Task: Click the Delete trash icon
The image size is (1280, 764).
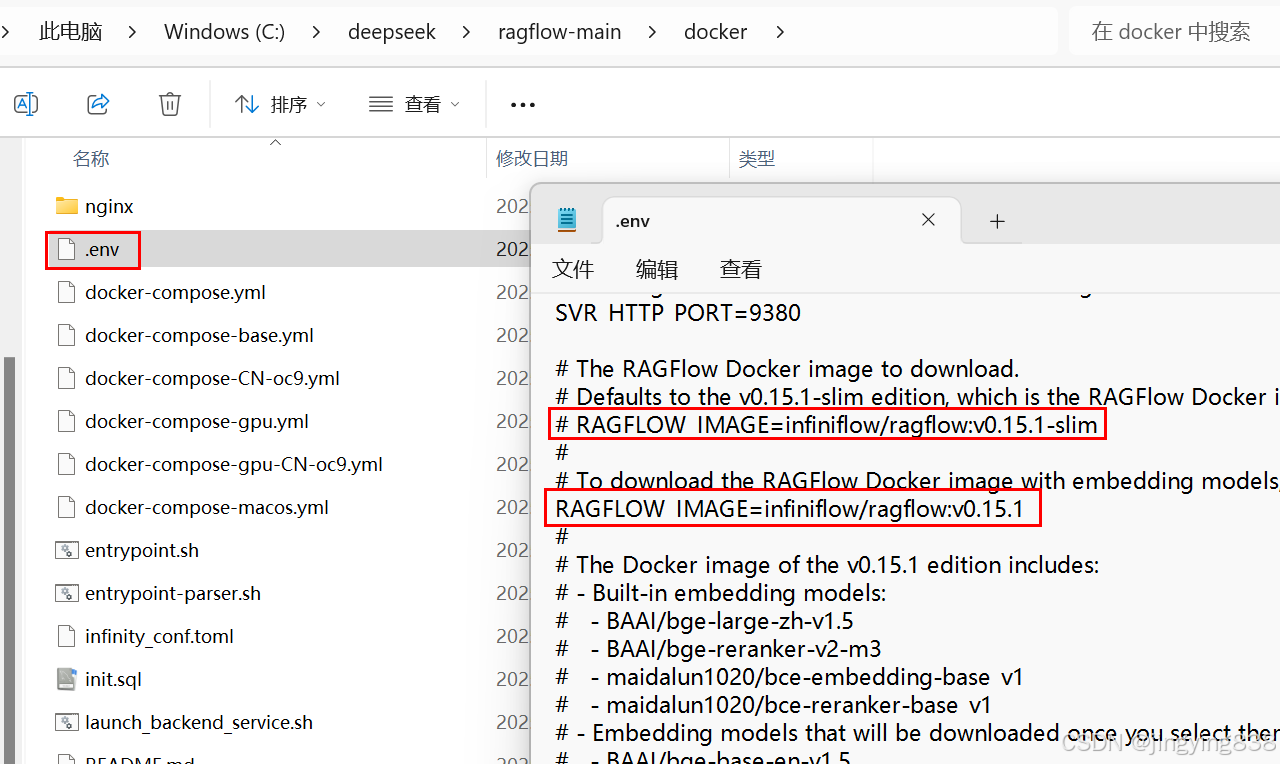Action: tap(169, 104)
